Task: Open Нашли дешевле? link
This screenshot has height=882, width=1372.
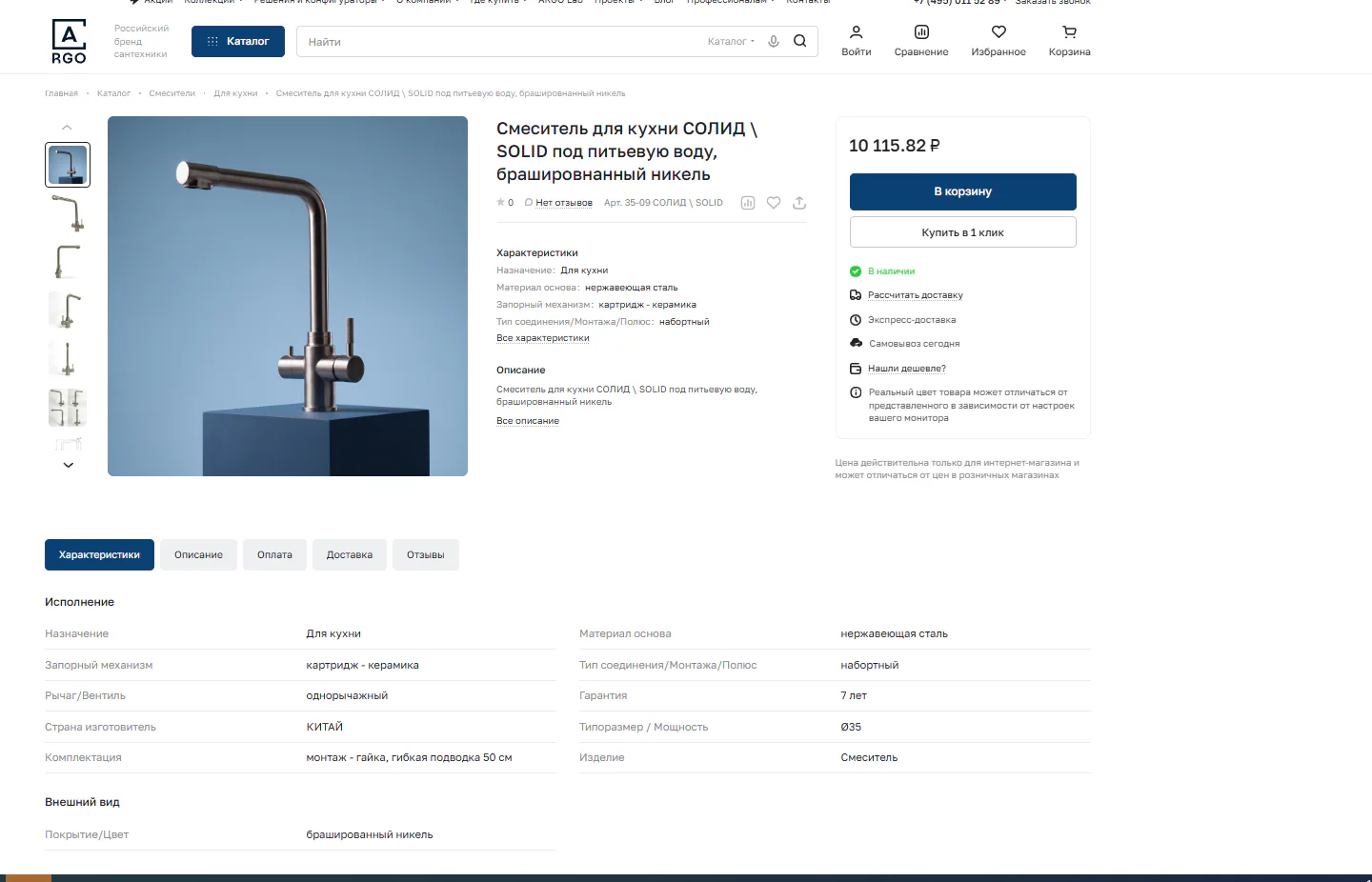Action: pyautogui.click(x=907, y=369)
